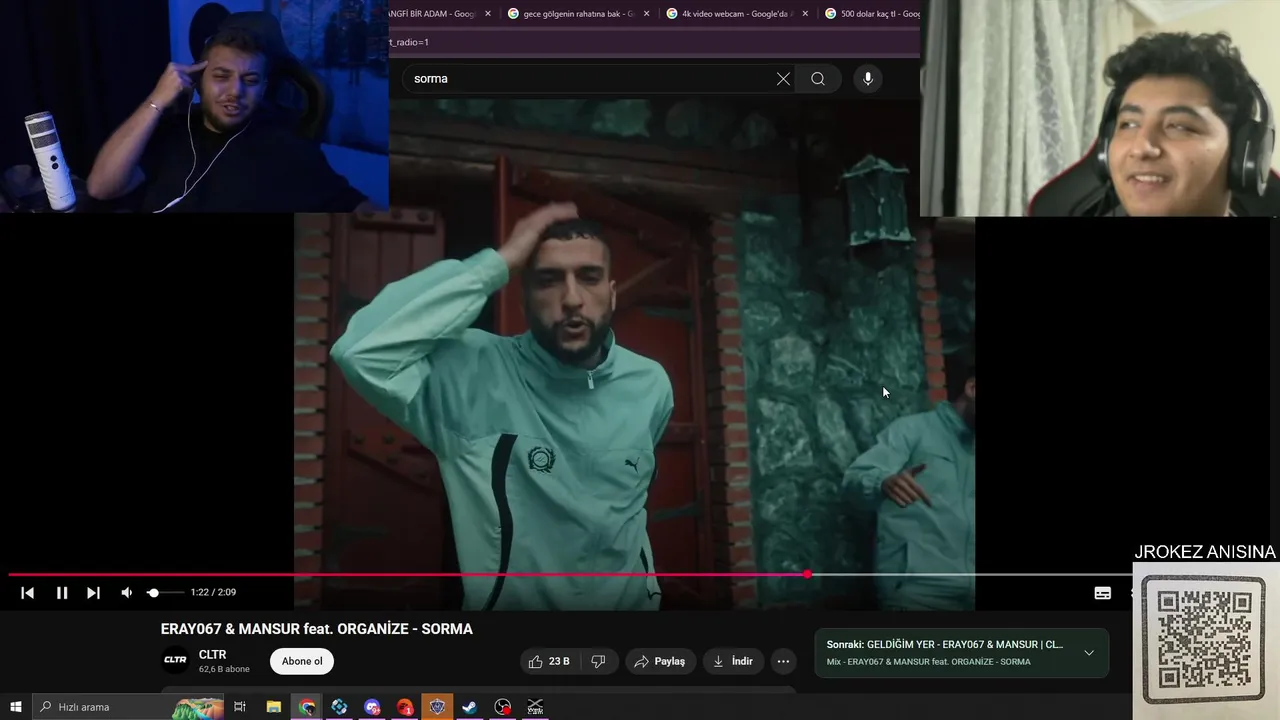Click the Hızlı arama taskbar search box
The width and height of the screenshot is (1280, 720).
(x=128, y=707)
